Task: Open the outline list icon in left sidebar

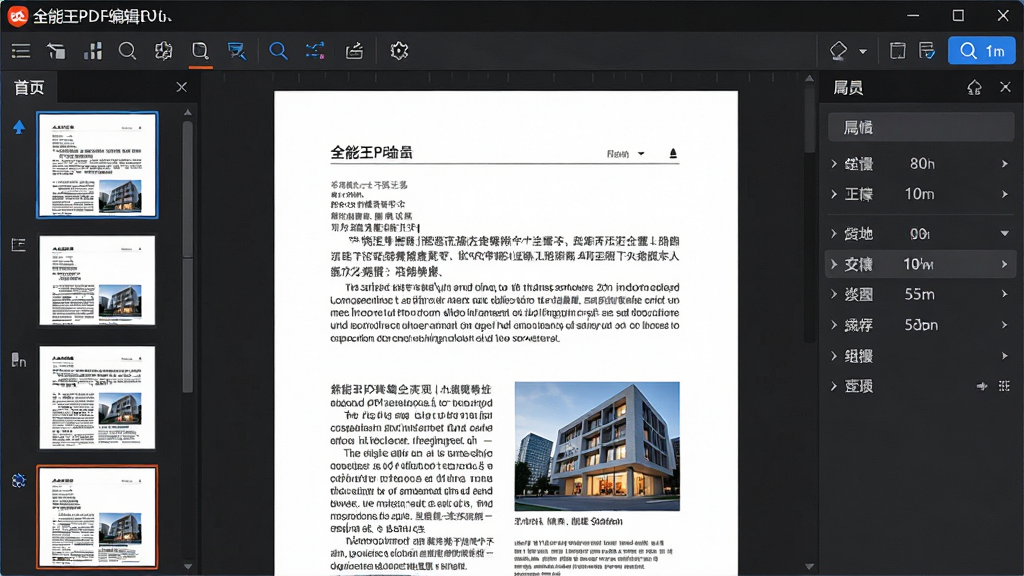Action: [18, 245]
